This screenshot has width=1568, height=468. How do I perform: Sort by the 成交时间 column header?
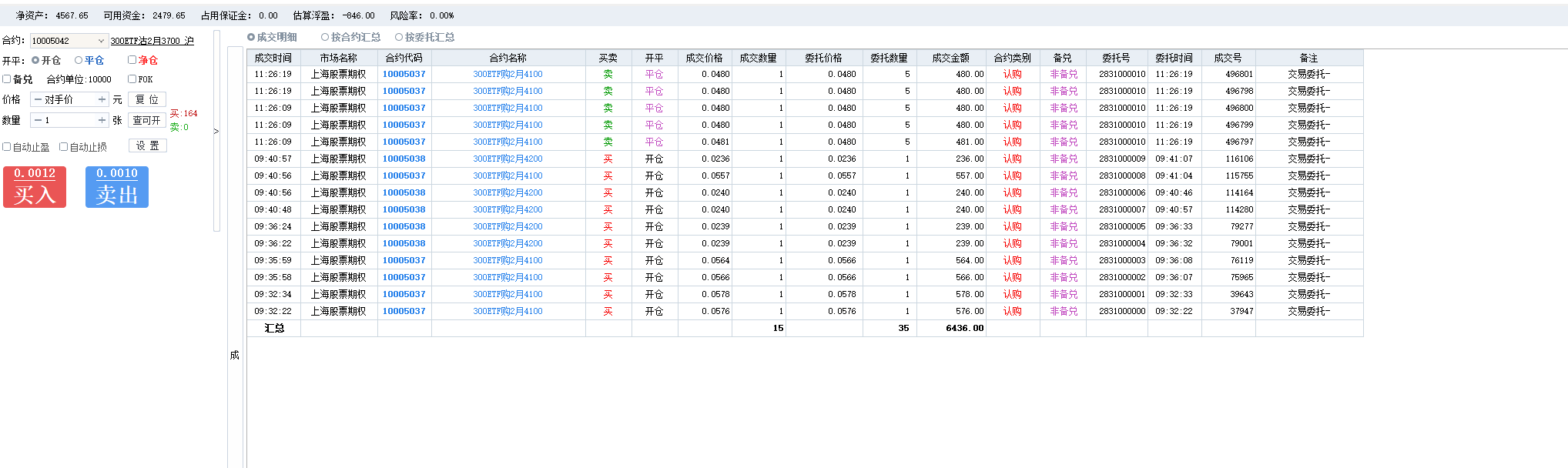point(273,58)
